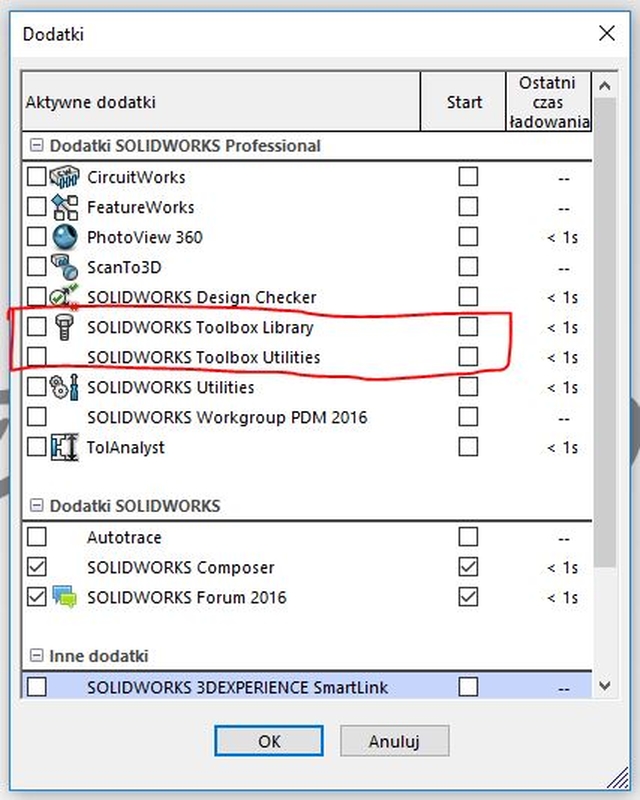Select the SOLIDWORKS 3DEXPERIENCE SmartLink row text

point(237,687)
